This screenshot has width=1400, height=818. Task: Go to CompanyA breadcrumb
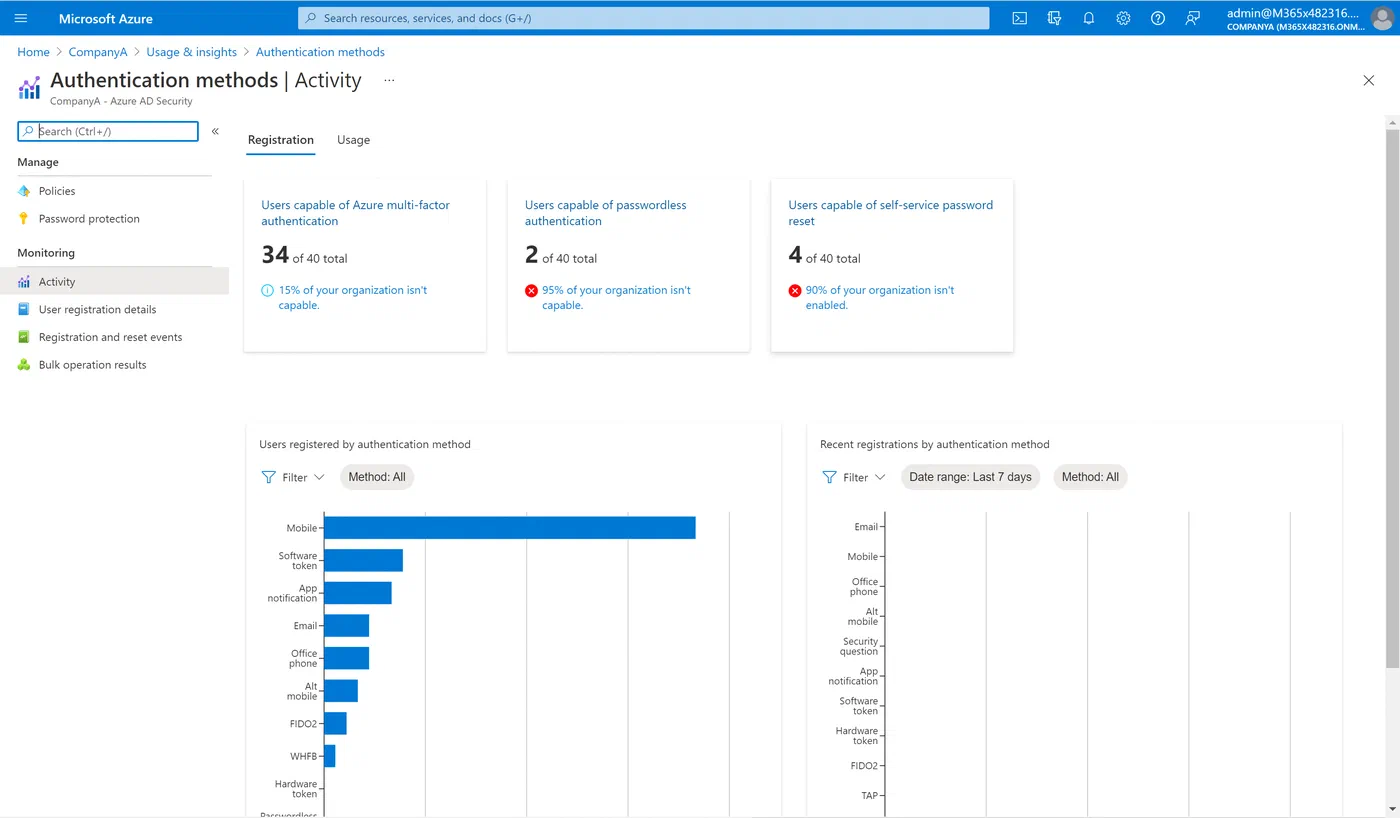(98, 52)
